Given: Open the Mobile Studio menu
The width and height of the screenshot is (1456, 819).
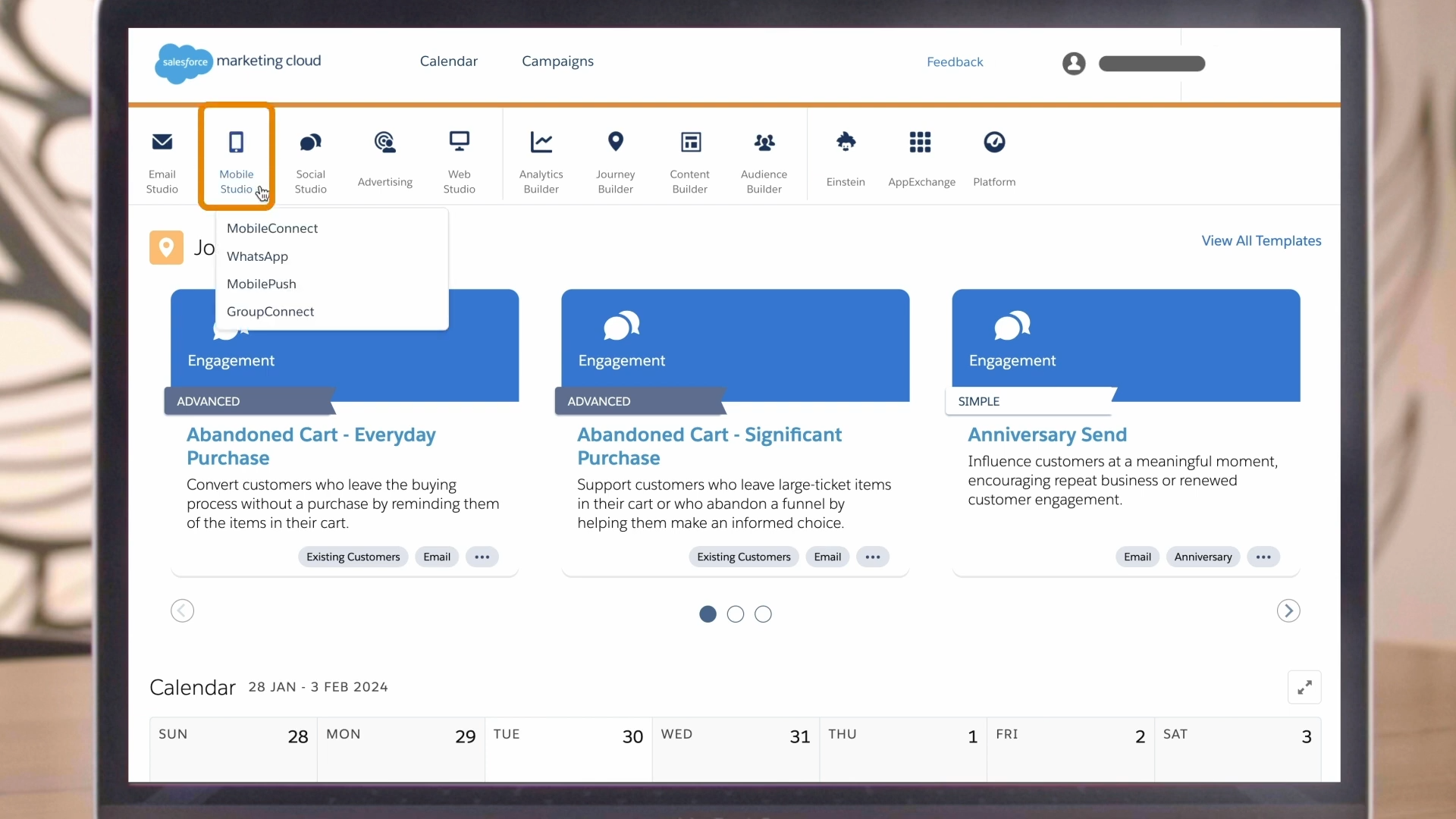Looking at the screenshot, I should 237,156.
